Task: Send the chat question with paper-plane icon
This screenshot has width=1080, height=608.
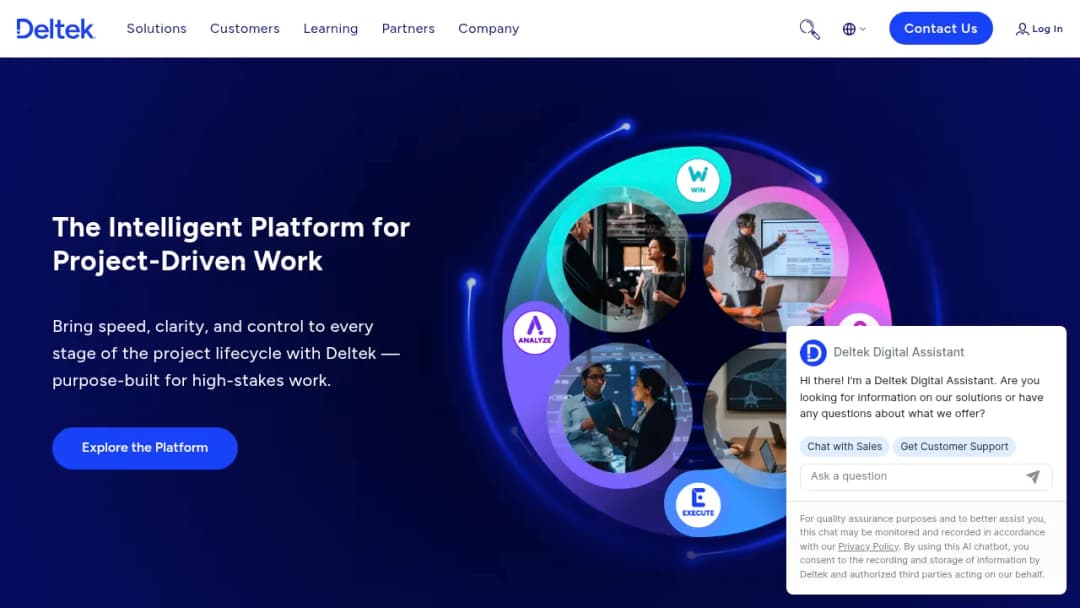Action: click(1032, 476)
